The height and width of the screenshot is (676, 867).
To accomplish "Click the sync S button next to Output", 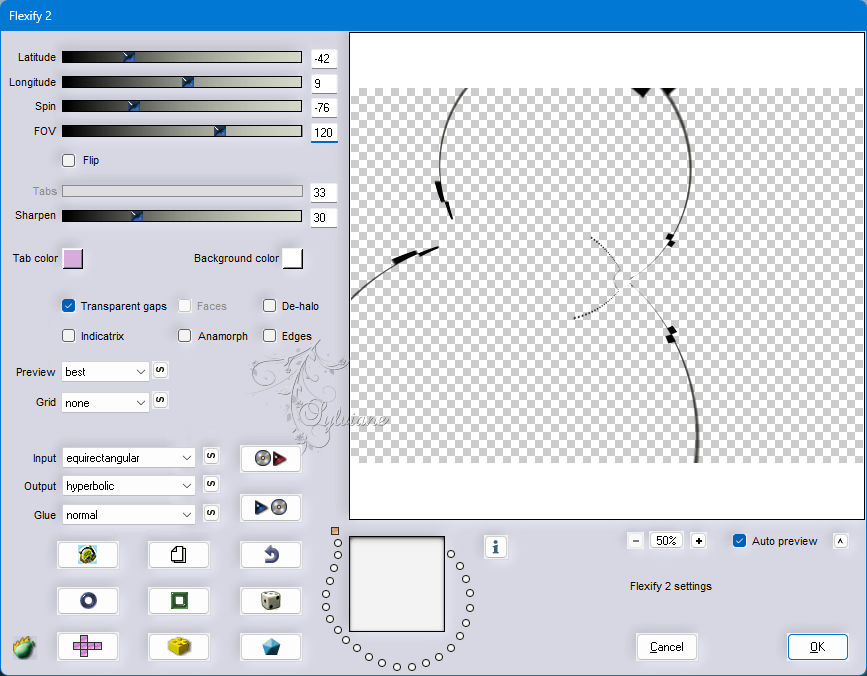I will (x=211, y=484).
